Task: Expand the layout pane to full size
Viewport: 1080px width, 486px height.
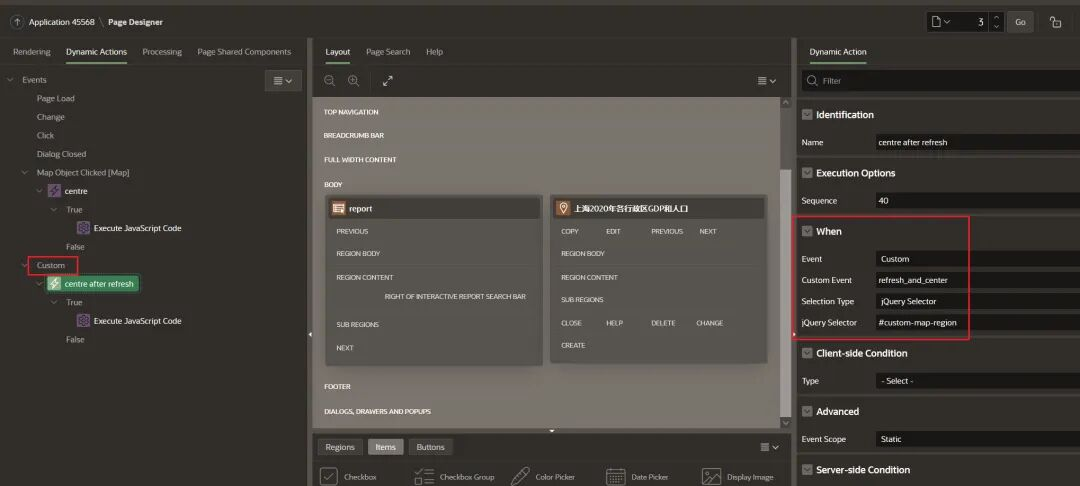Action: point(388,81)
